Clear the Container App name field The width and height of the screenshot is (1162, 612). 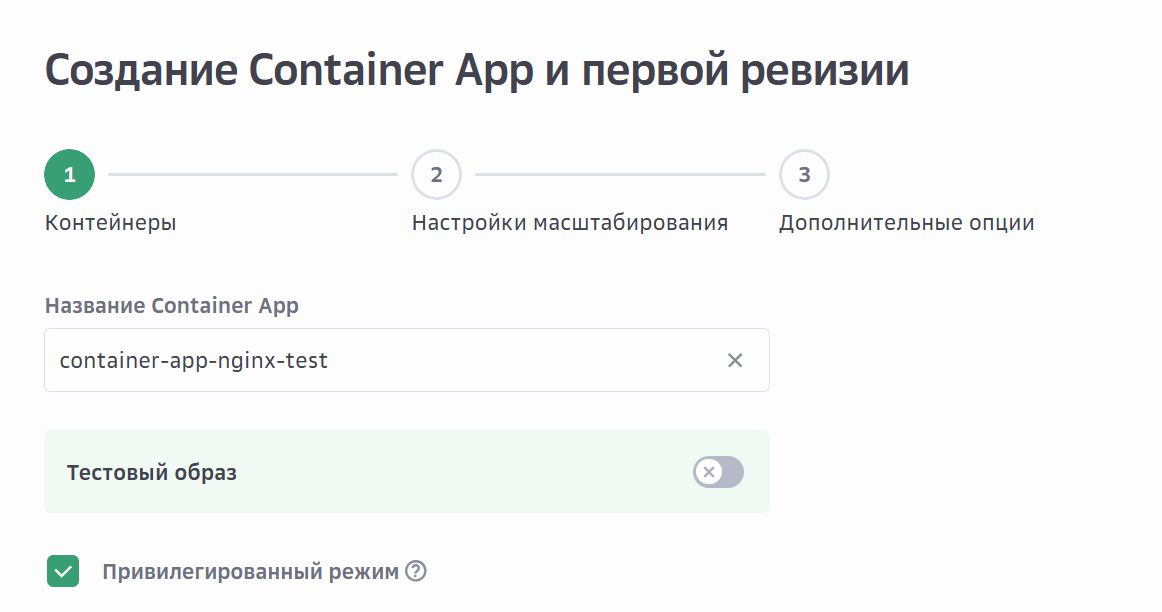point(735,360)
